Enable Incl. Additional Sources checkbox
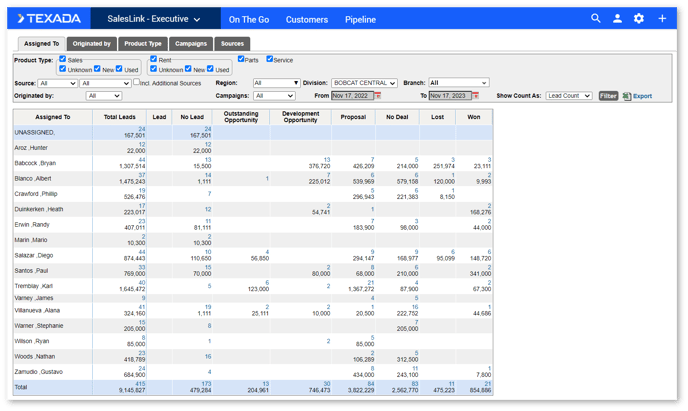688x411 pixels. click(136, 82)
